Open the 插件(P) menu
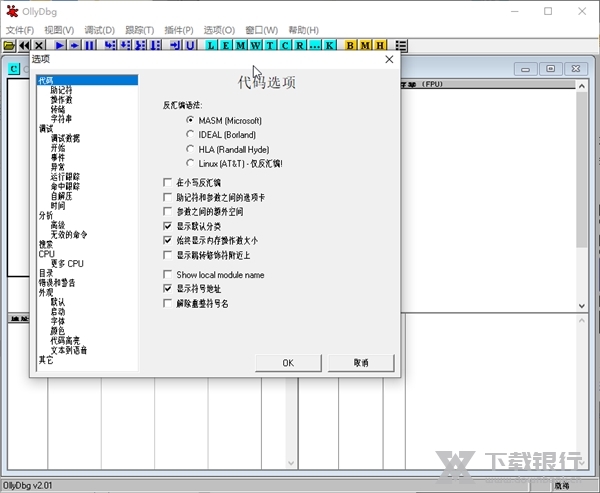This screenshot has width=600, height=493. pyautogui.click(x=179, y=30)
